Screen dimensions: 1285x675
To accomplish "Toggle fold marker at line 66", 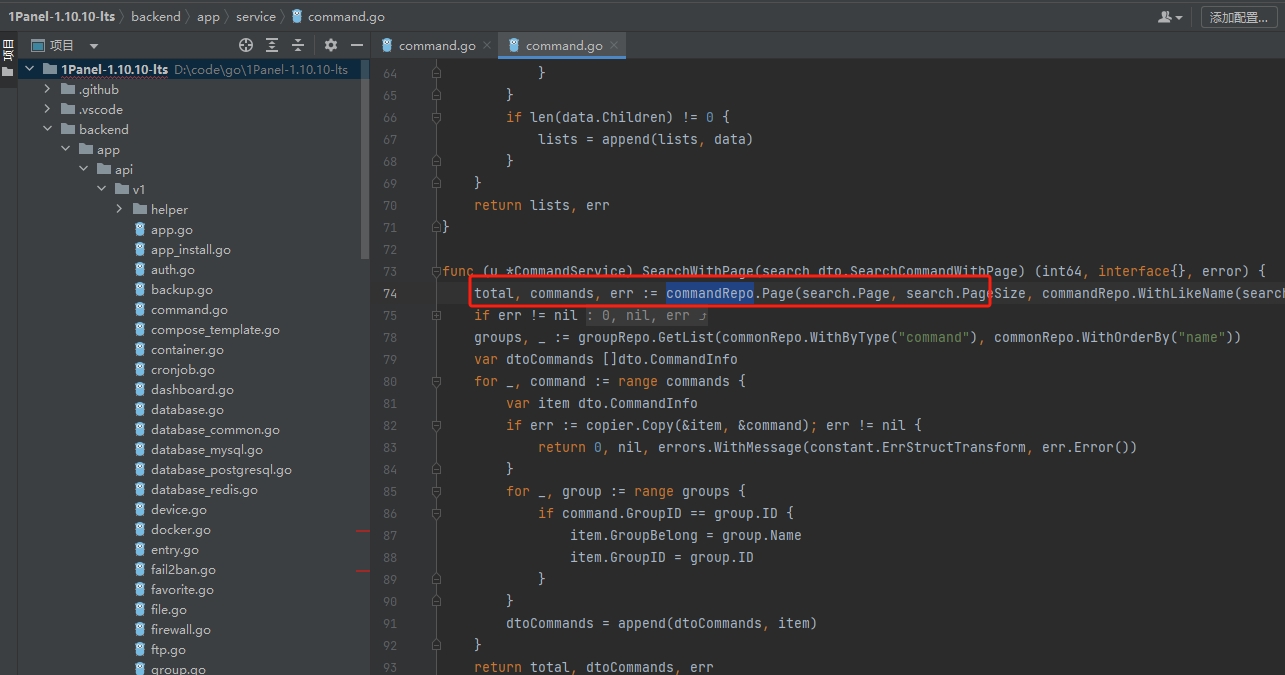I will [x=436, y=117].
